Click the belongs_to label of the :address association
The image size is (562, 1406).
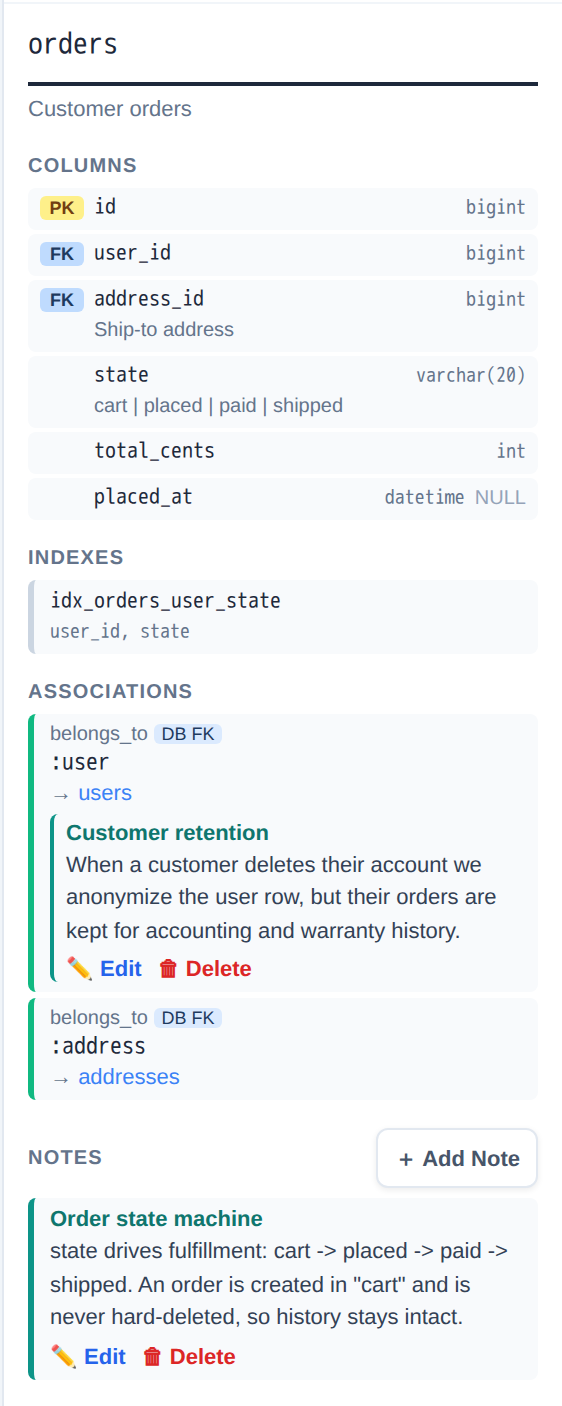point(99,1018)
